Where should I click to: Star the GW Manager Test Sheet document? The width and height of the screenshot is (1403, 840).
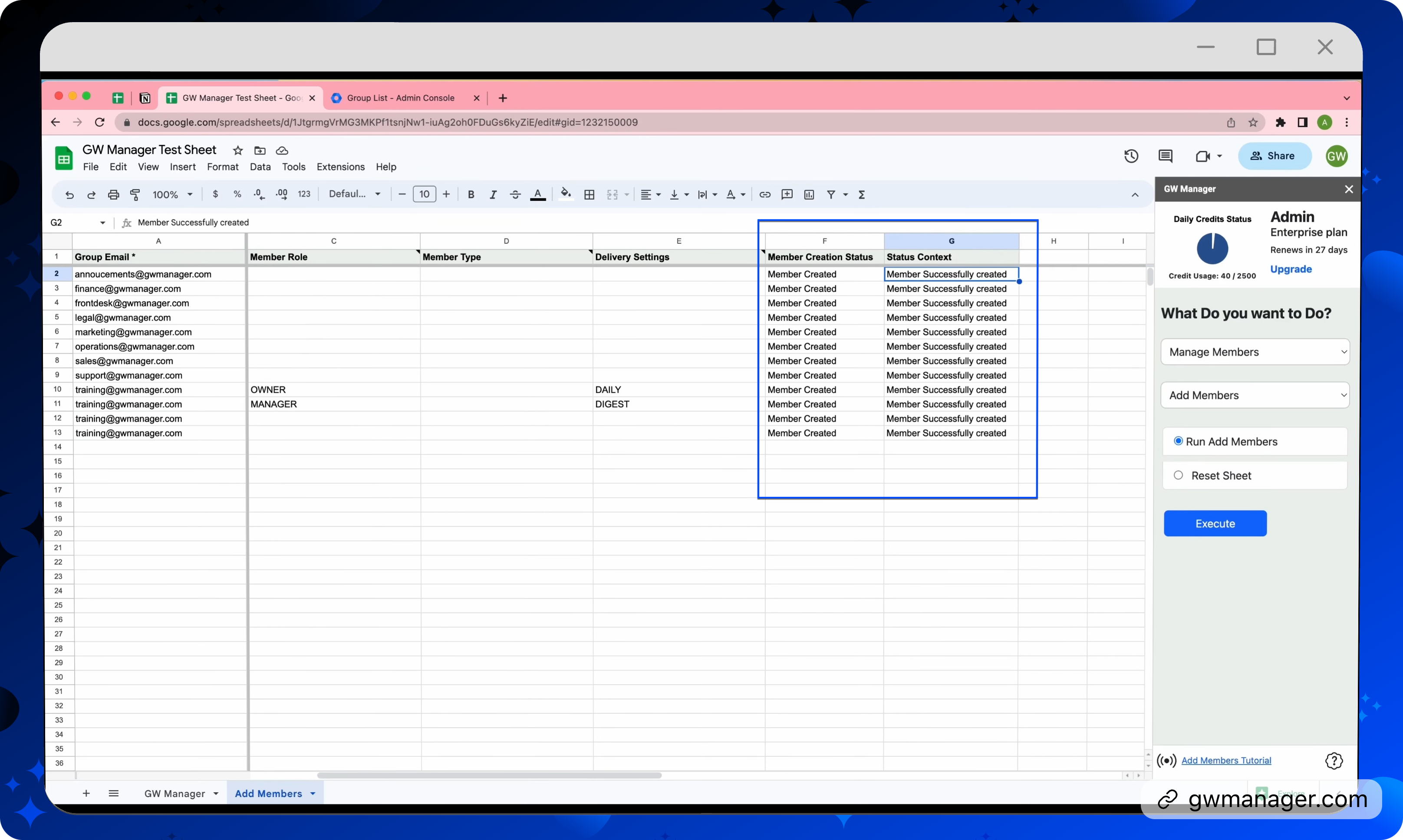(238, 151)
